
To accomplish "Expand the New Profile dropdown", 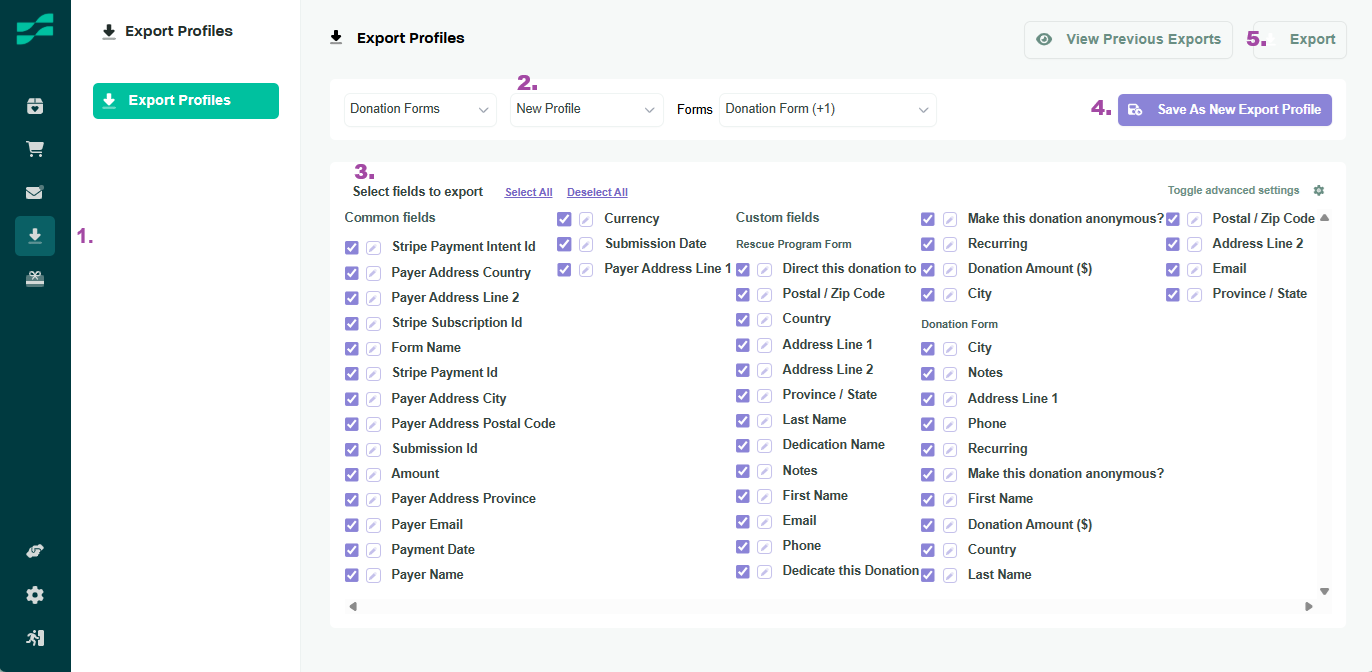I will (586, 109).
